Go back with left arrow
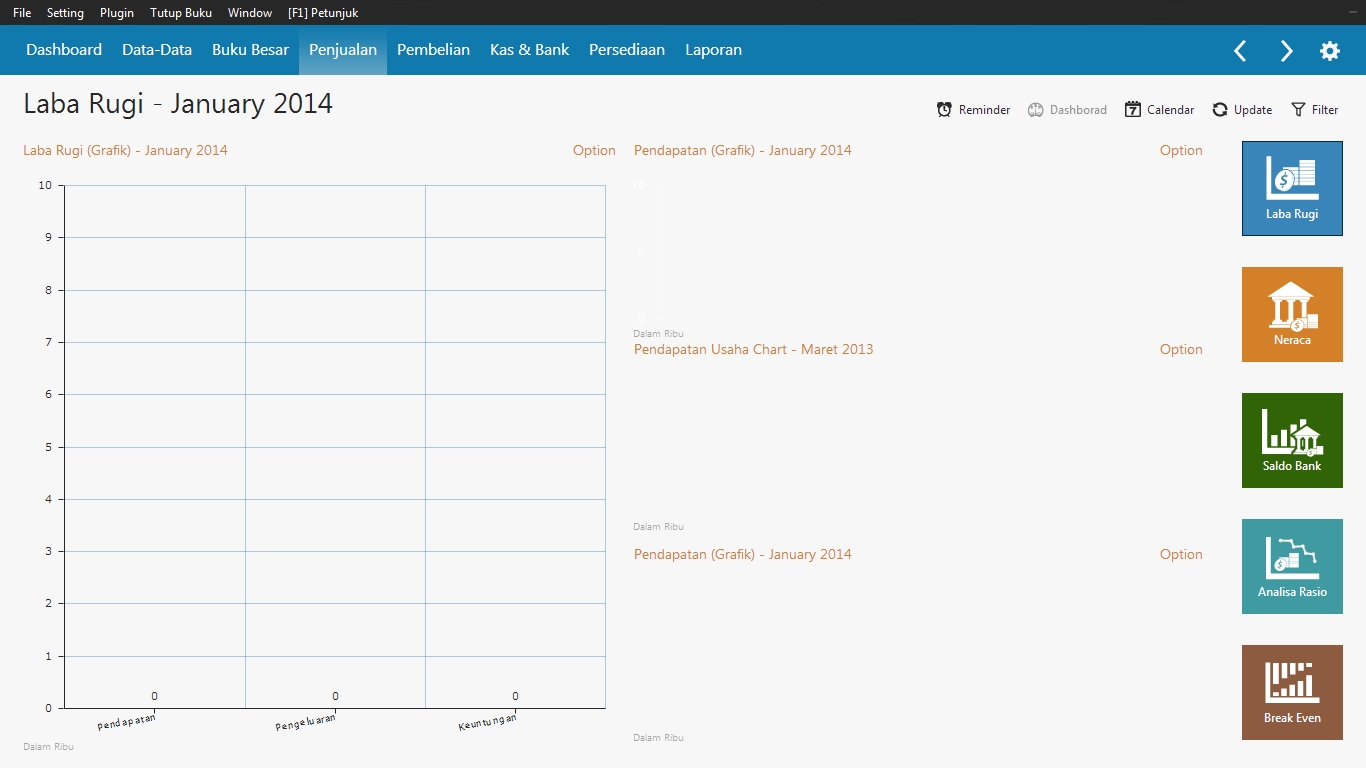The height and width of the screenshot is (768, 1366). [1240, 51]
